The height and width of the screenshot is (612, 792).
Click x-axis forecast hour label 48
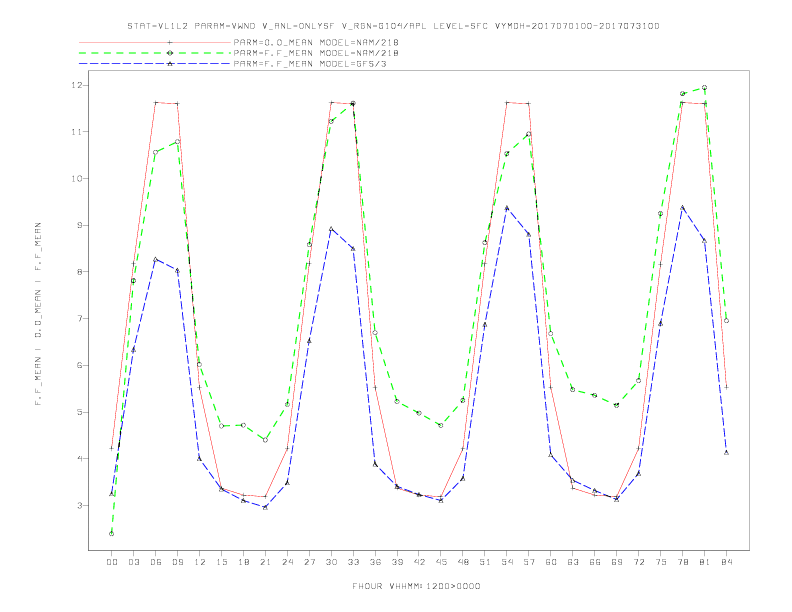coord(463,562)
